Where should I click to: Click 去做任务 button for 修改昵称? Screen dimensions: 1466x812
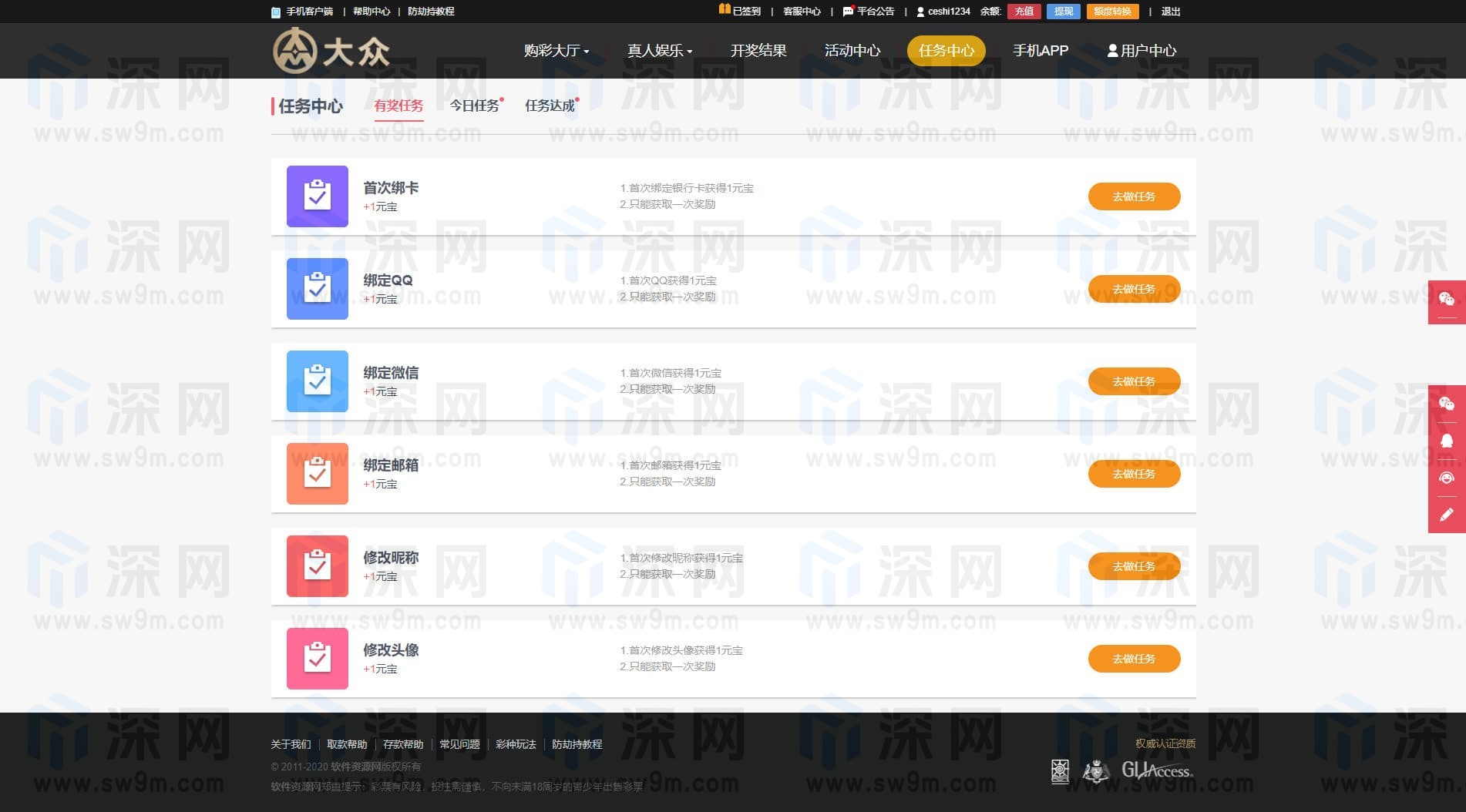click(1134, 566)
